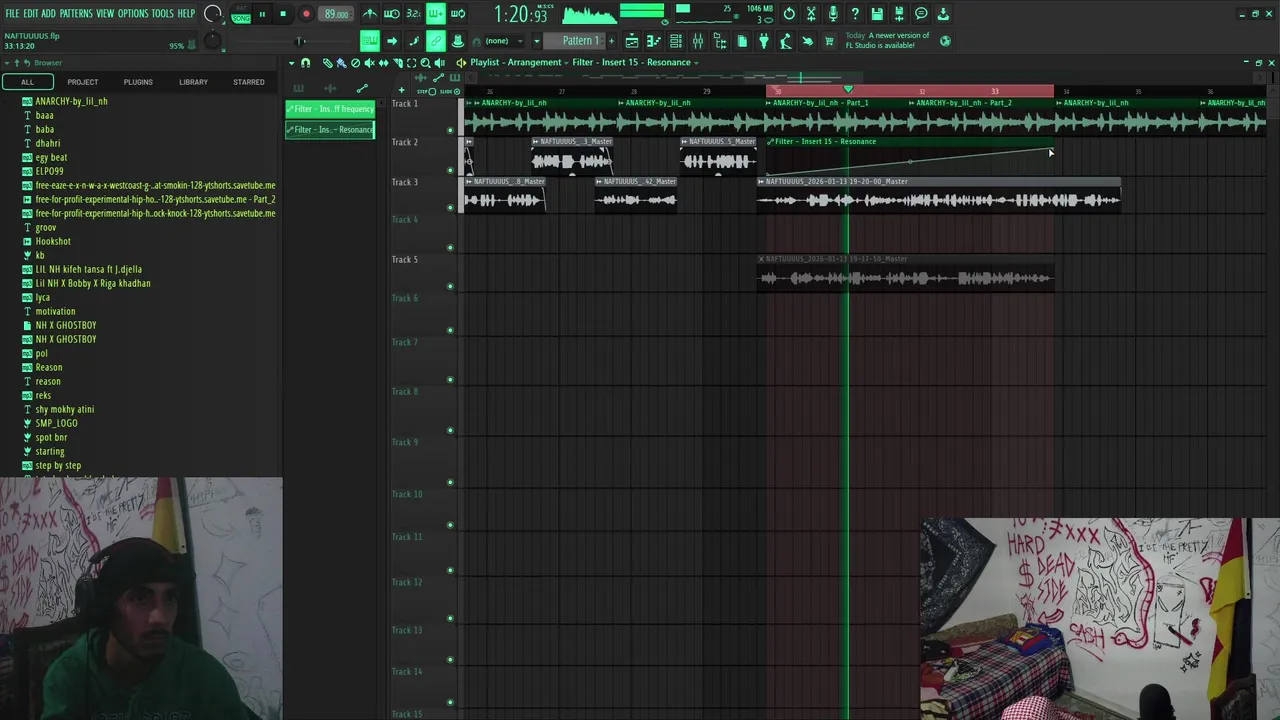
Task: Toggle multilink to controllers icon
Action: coord(458,41)
